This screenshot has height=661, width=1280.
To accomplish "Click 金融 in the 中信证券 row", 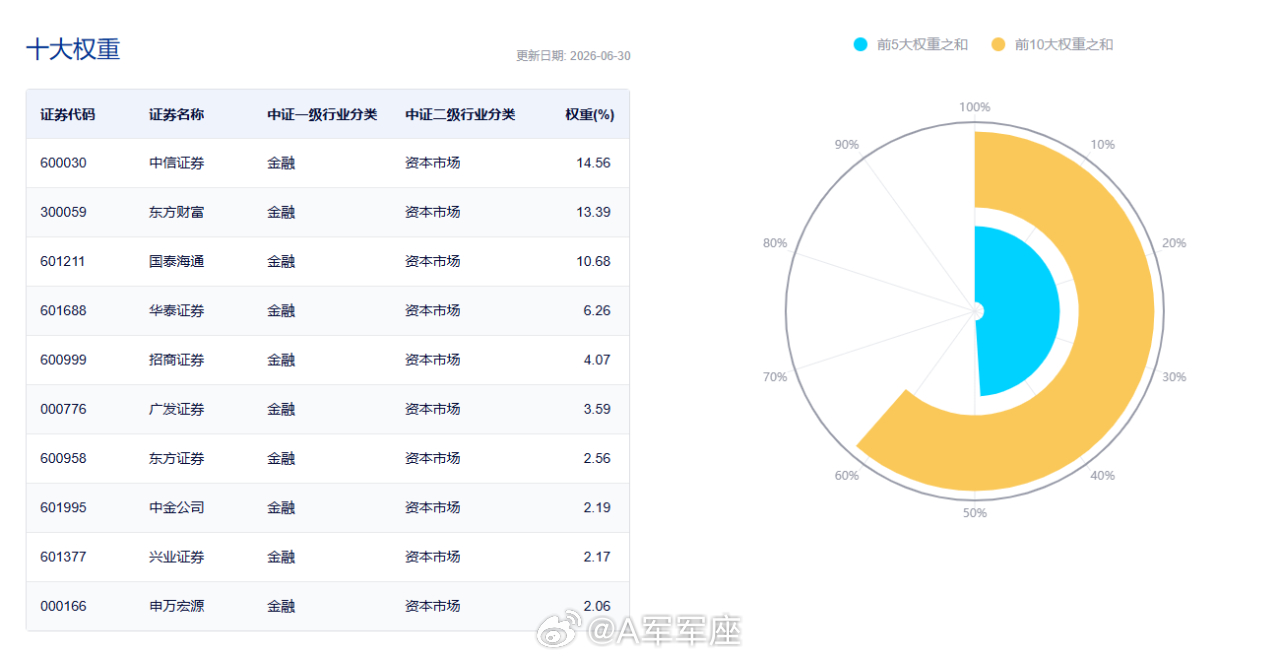I will tap(281, 163).
